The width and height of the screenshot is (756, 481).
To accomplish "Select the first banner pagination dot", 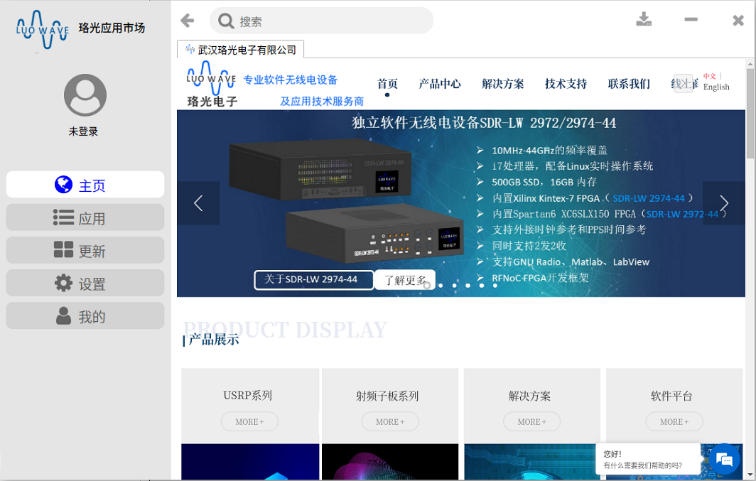I will pos(427,285).
